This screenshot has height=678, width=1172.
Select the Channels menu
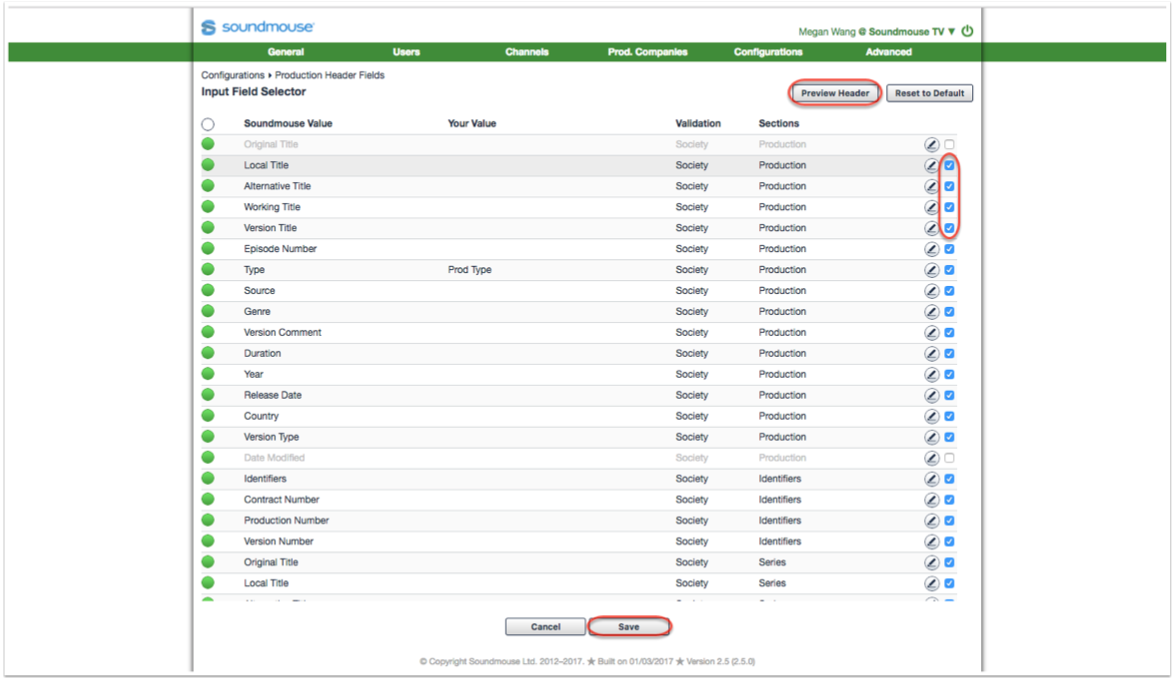(x=527, y=52)
